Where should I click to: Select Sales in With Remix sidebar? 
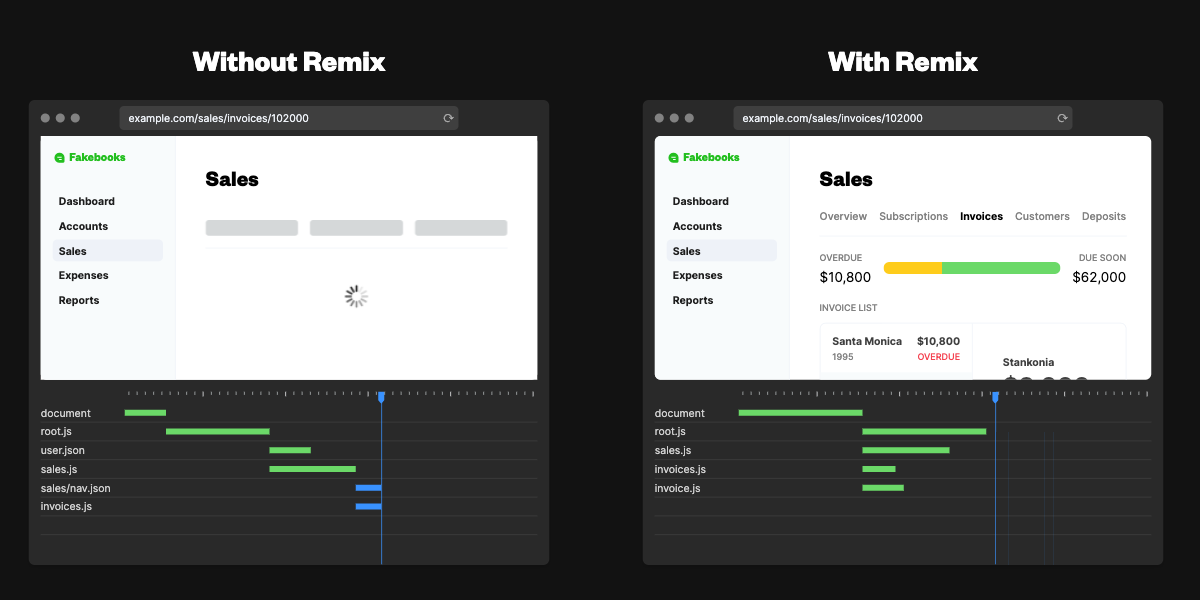coord(722,251)
